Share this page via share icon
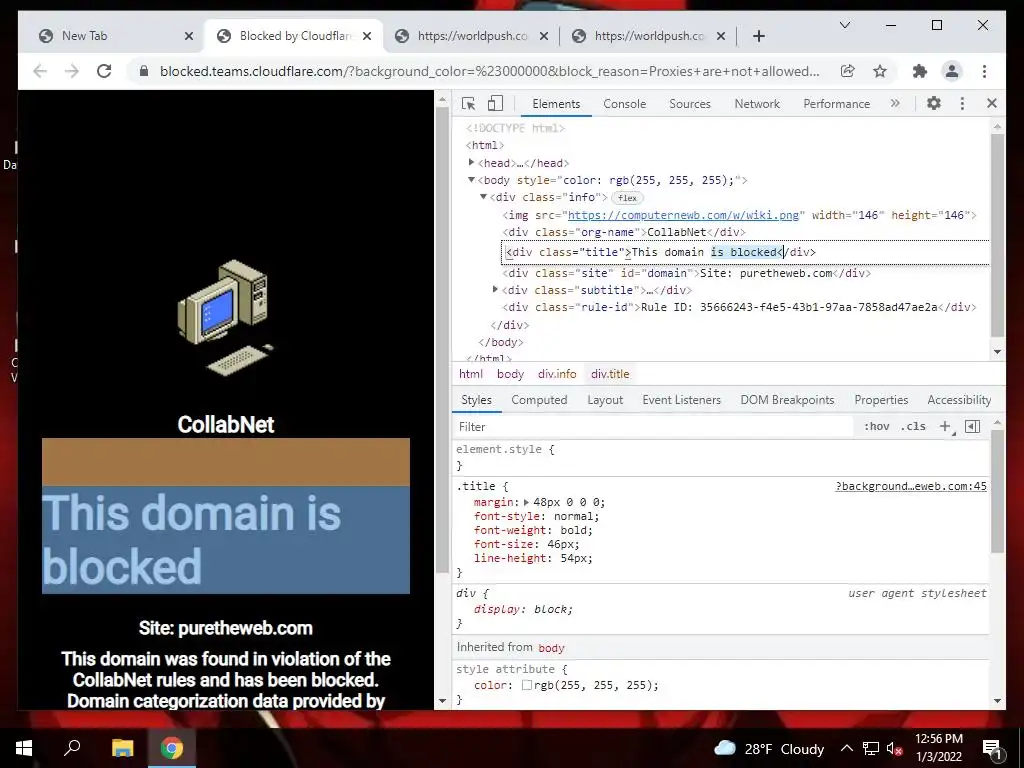 [x=848, y=71]
